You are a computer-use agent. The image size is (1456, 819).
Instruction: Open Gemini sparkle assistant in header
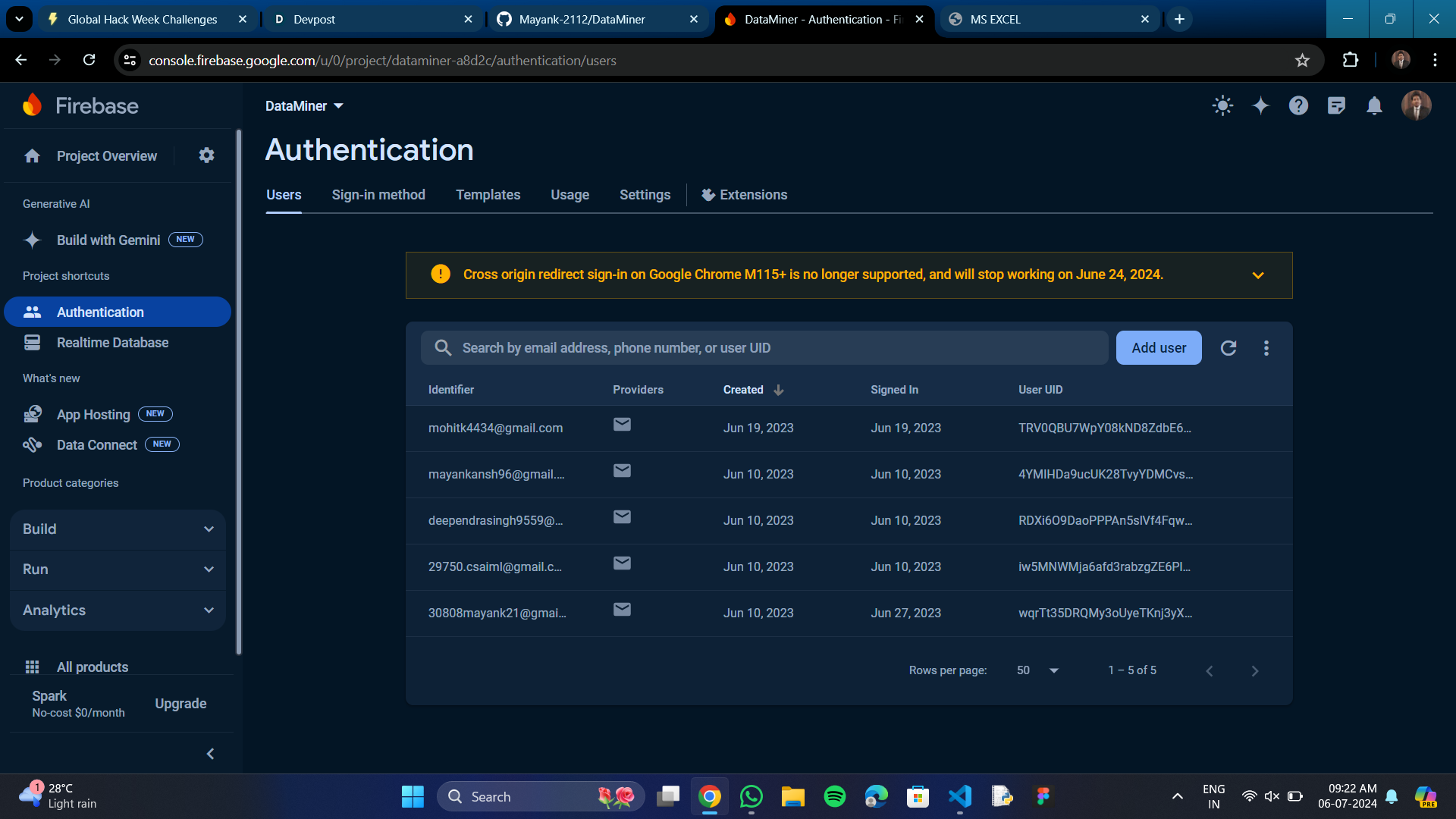1260,105
